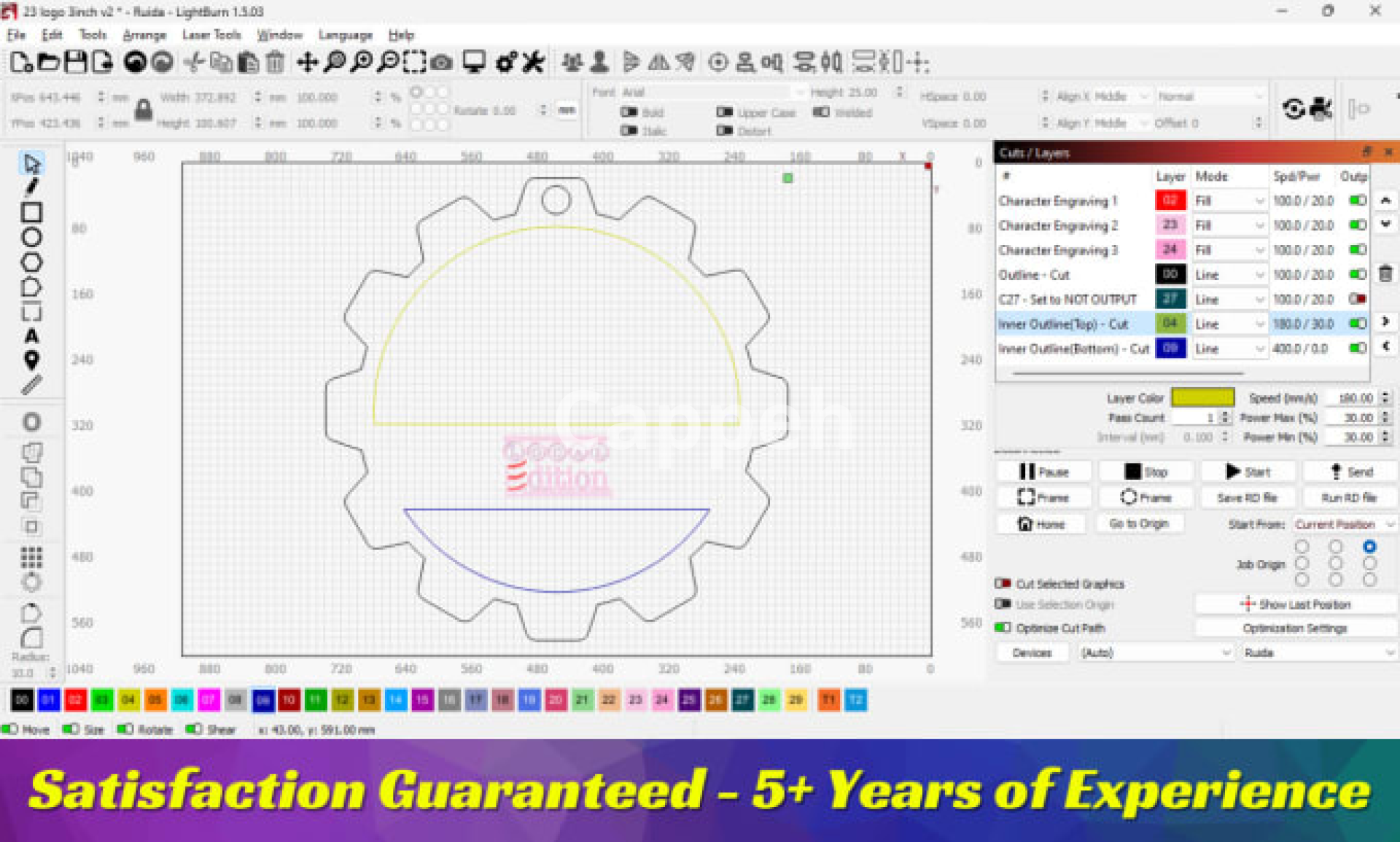Open the Arrange menu
1400x842 pixels.
click(x=144, y=35)
